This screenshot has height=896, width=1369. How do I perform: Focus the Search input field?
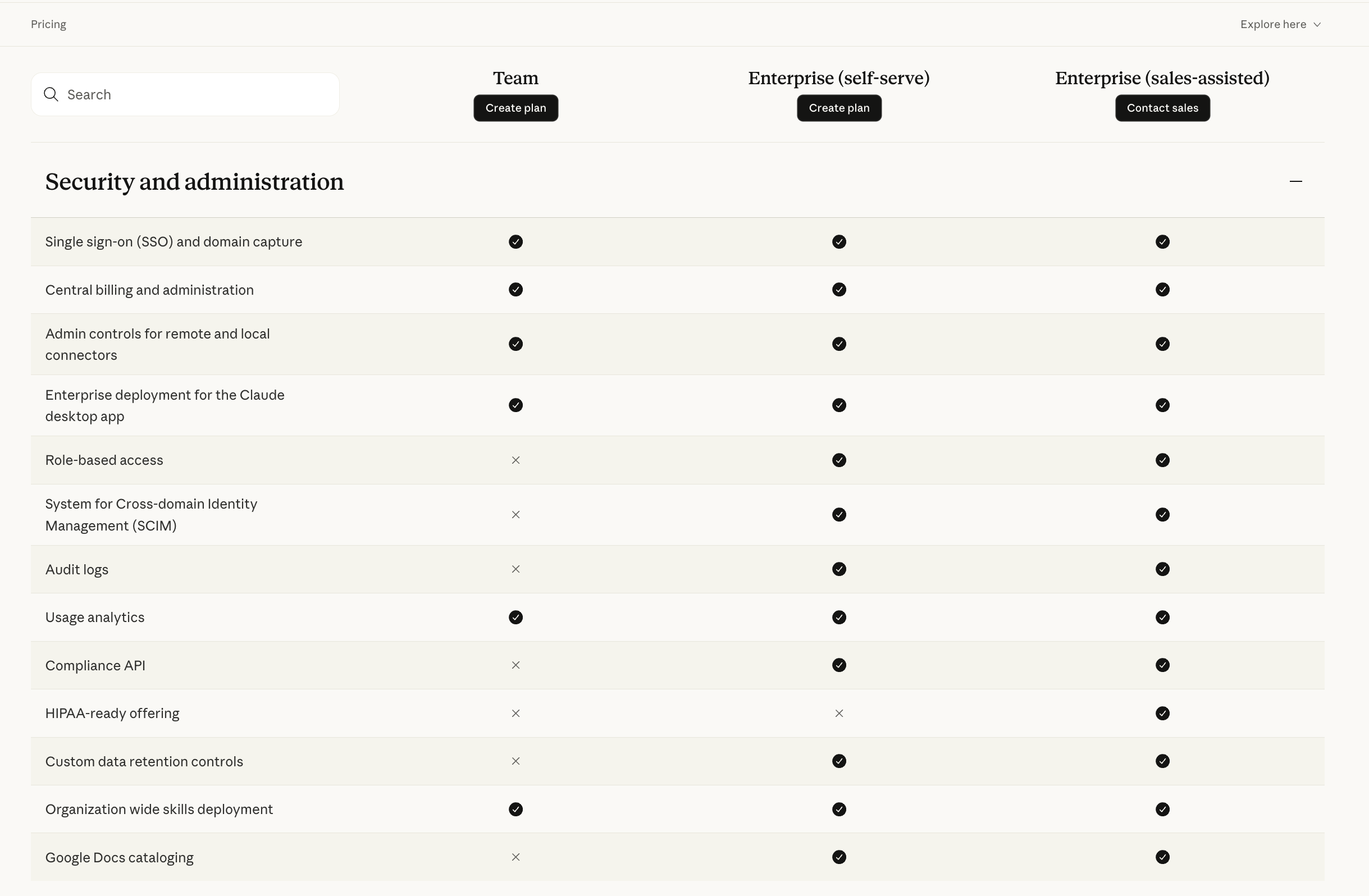click(195, 94)
